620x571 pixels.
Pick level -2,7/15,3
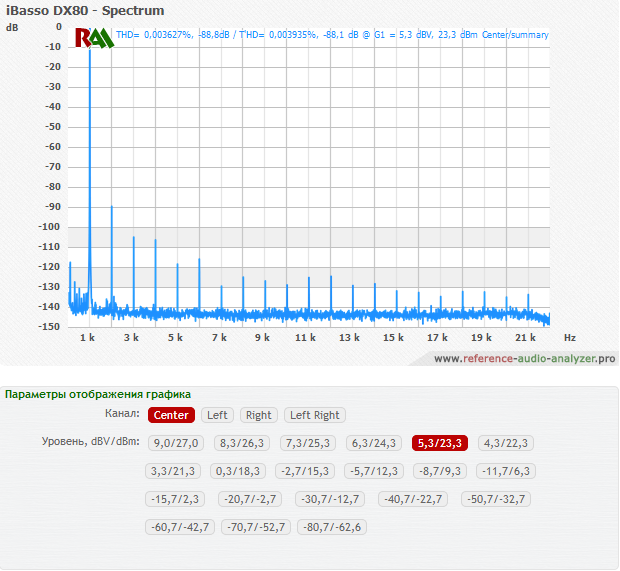[x=305, y=471]
